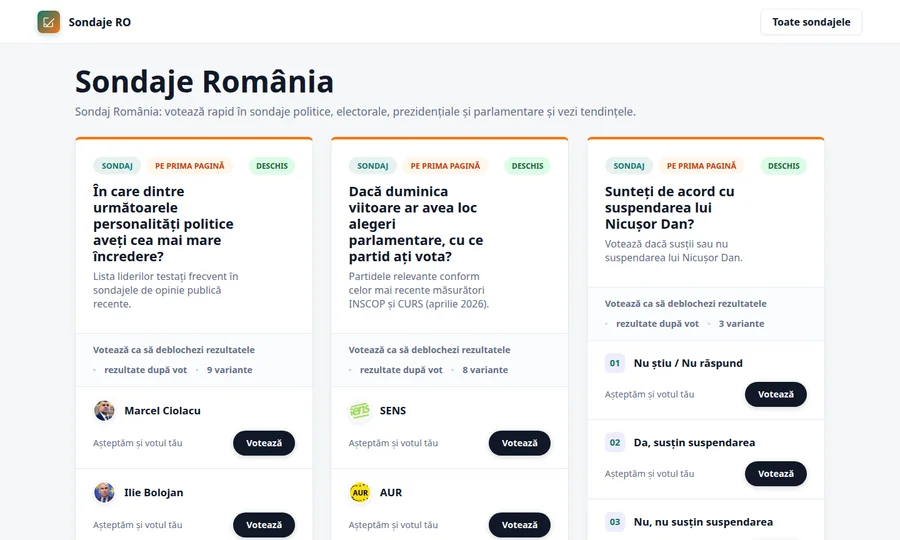
Task: Click the Lista liderilor testați description
Action: pyautogui.click(x=165, y=290)
